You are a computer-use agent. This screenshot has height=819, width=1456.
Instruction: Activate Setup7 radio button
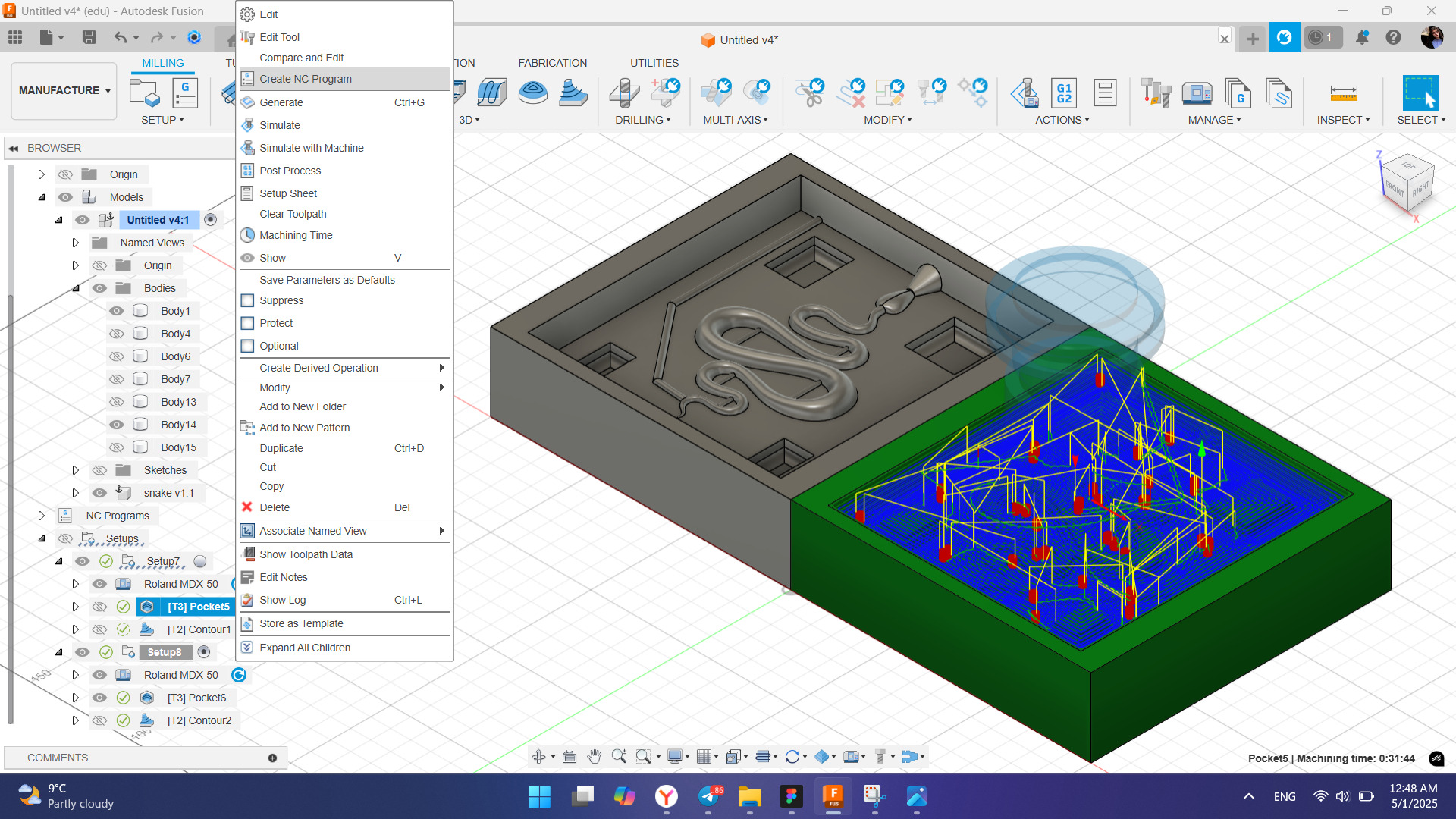(200, 561)
